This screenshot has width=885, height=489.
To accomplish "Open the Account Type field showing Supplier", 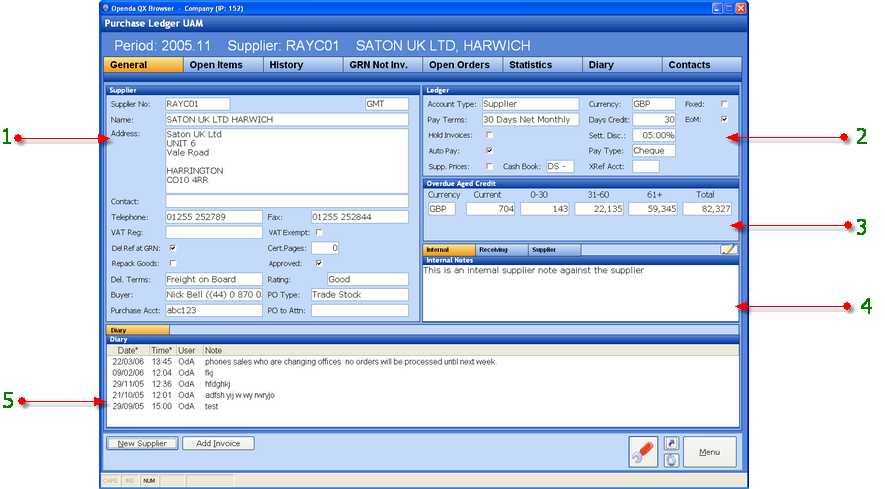I will [x=530, y=104].
